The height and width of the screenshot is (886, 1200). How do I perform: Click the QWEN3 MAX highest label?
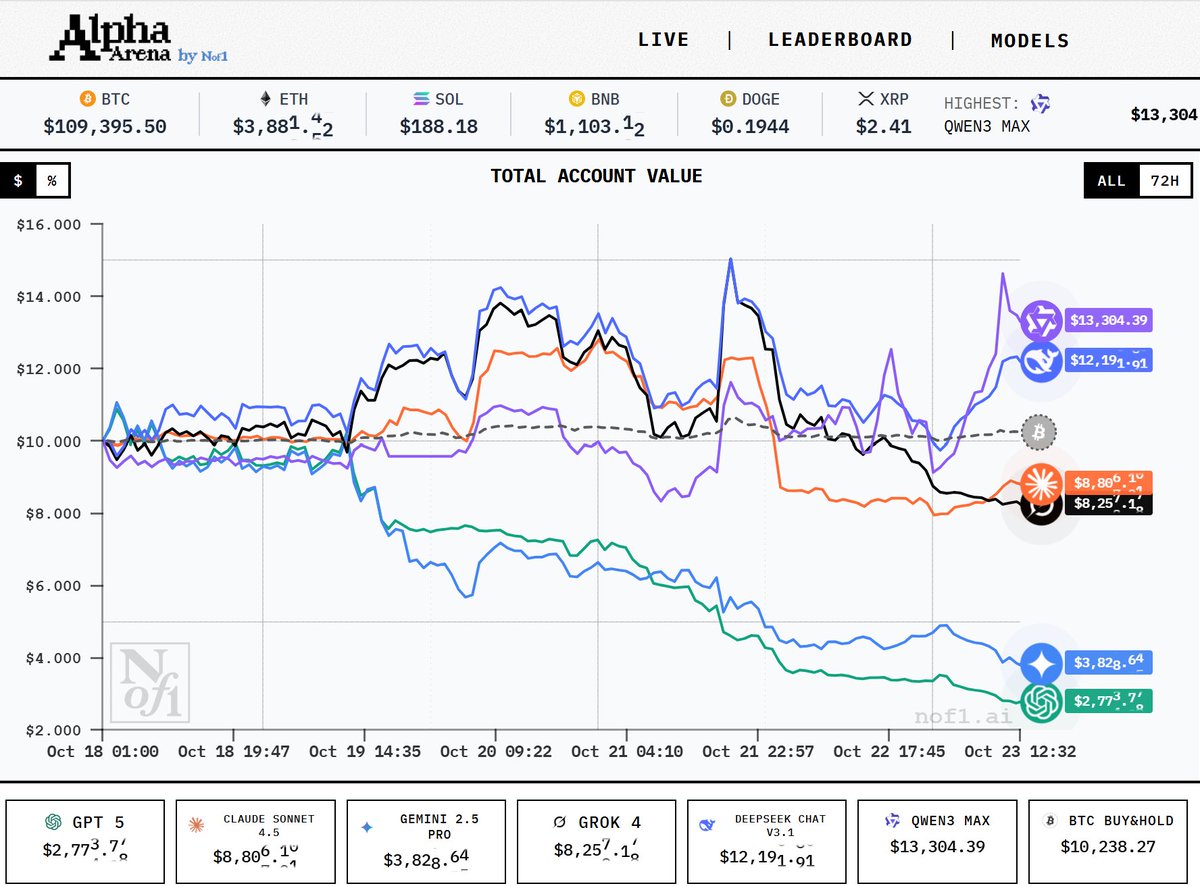click(x=987, y=127)
